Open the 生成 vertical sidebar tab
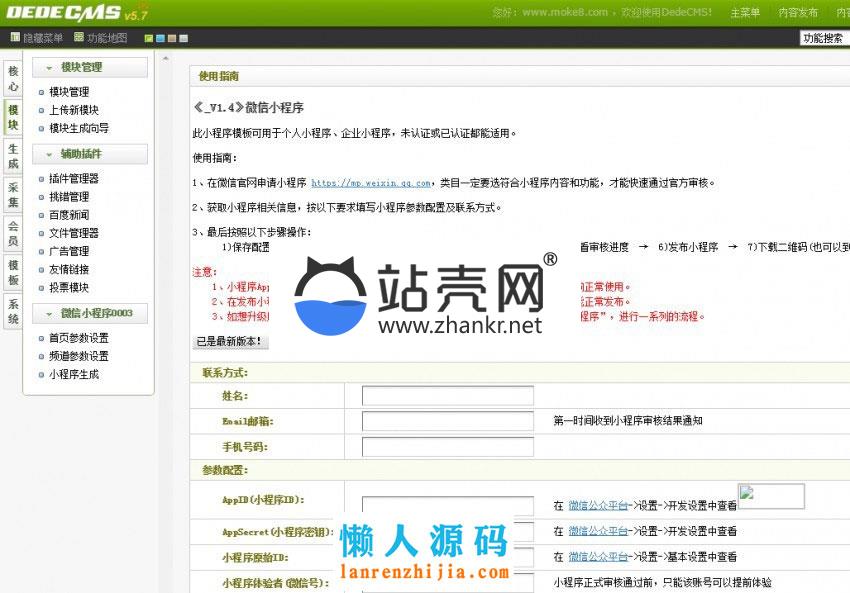The image size is (850, 593). tap(13, 155)
